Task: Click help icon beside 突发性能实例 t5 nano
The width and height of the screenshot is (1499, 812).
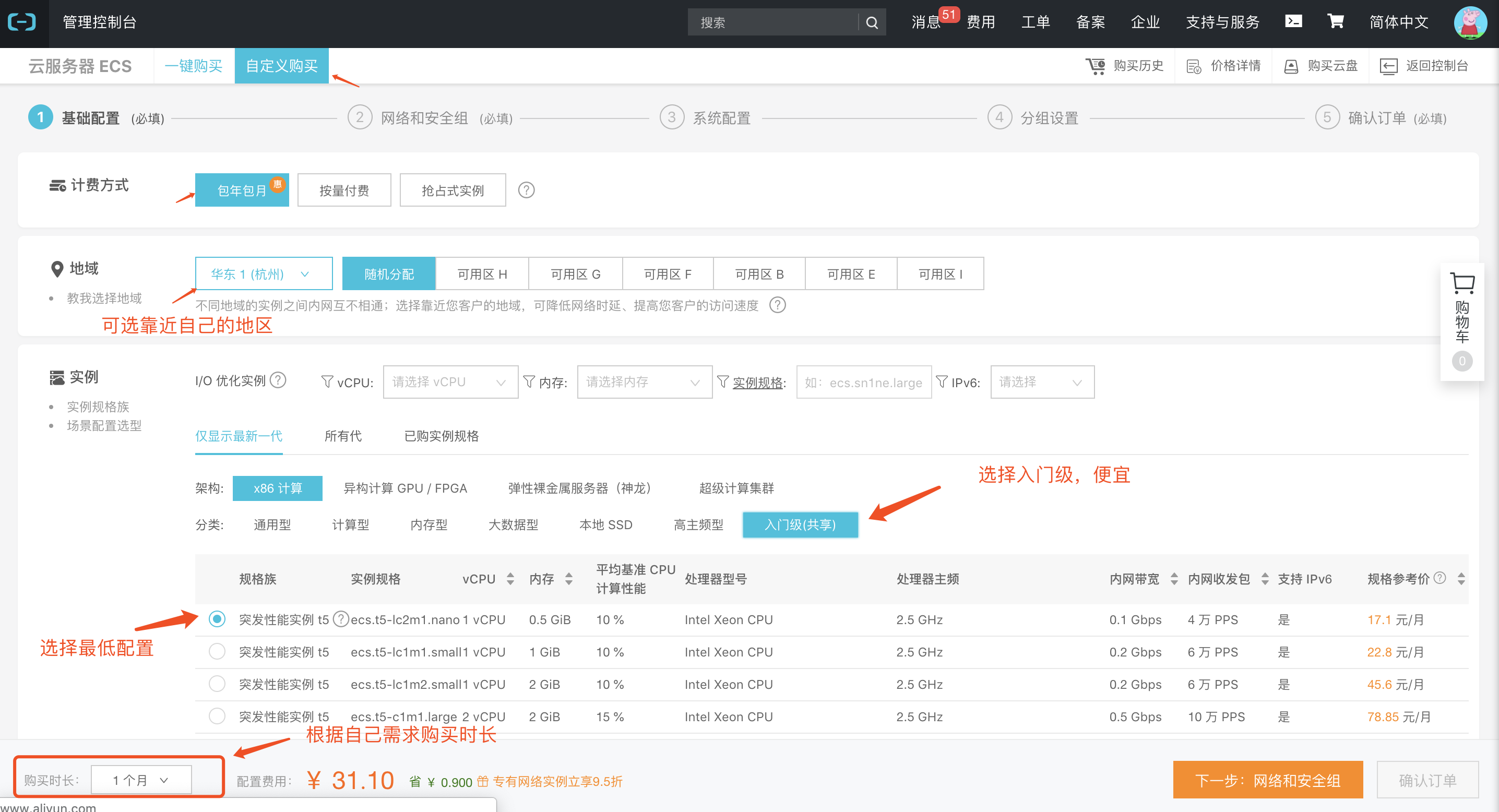Action: (340, 619)
